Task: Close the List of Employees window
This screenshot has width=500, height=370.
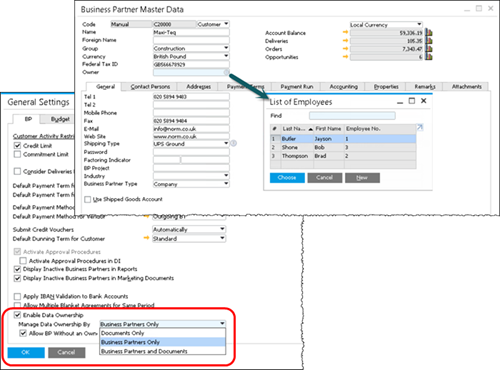Action: pos(424,101)
